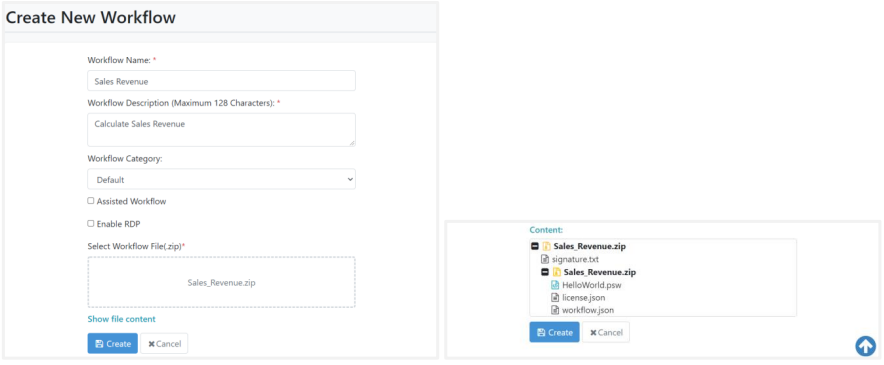Viewport: 884px width, 365px height.
Task: Tick the Enable RDP checkbox
Action: click(x=91, y=223)
